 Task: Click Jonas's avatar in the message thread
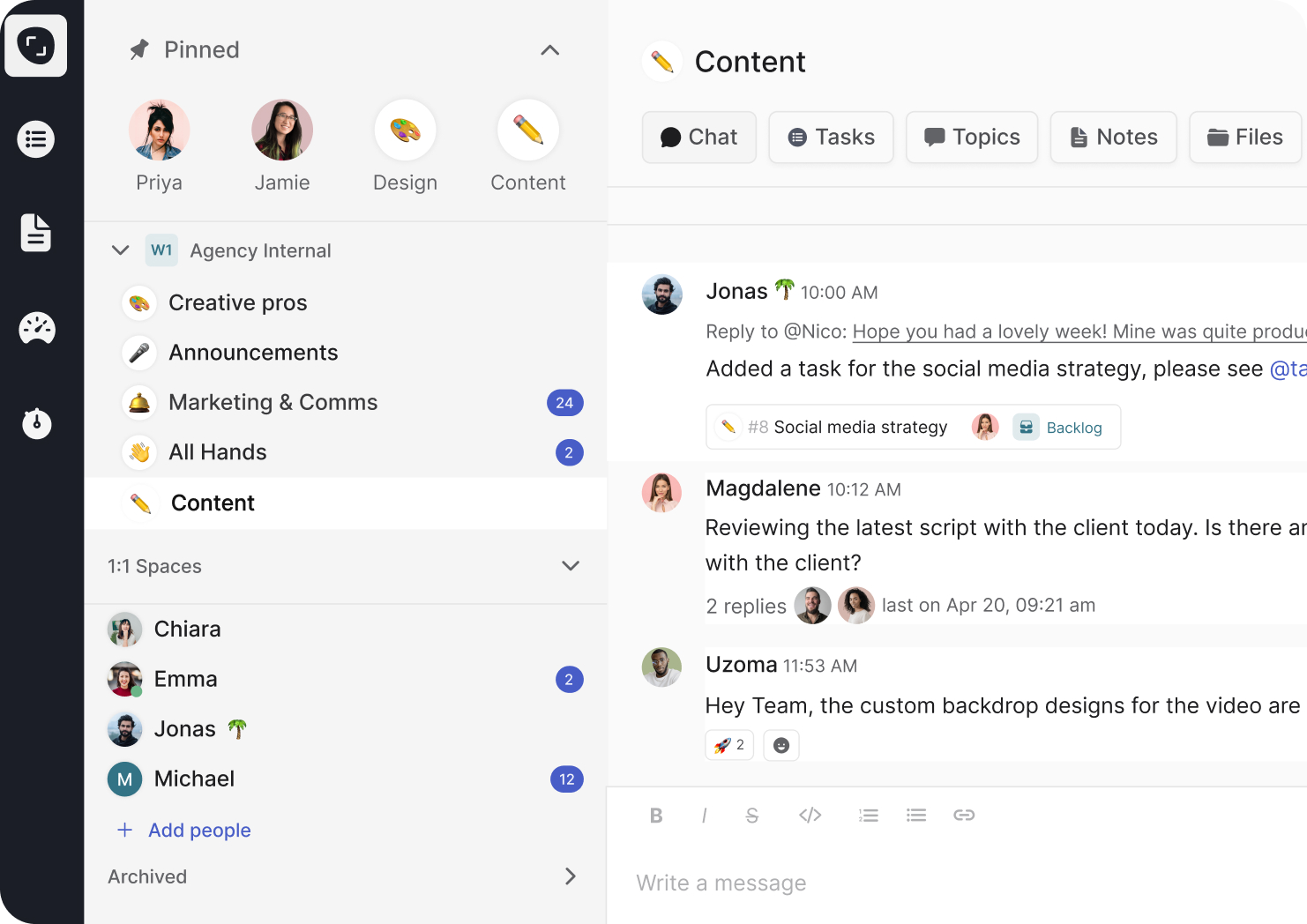click(662, 294)
